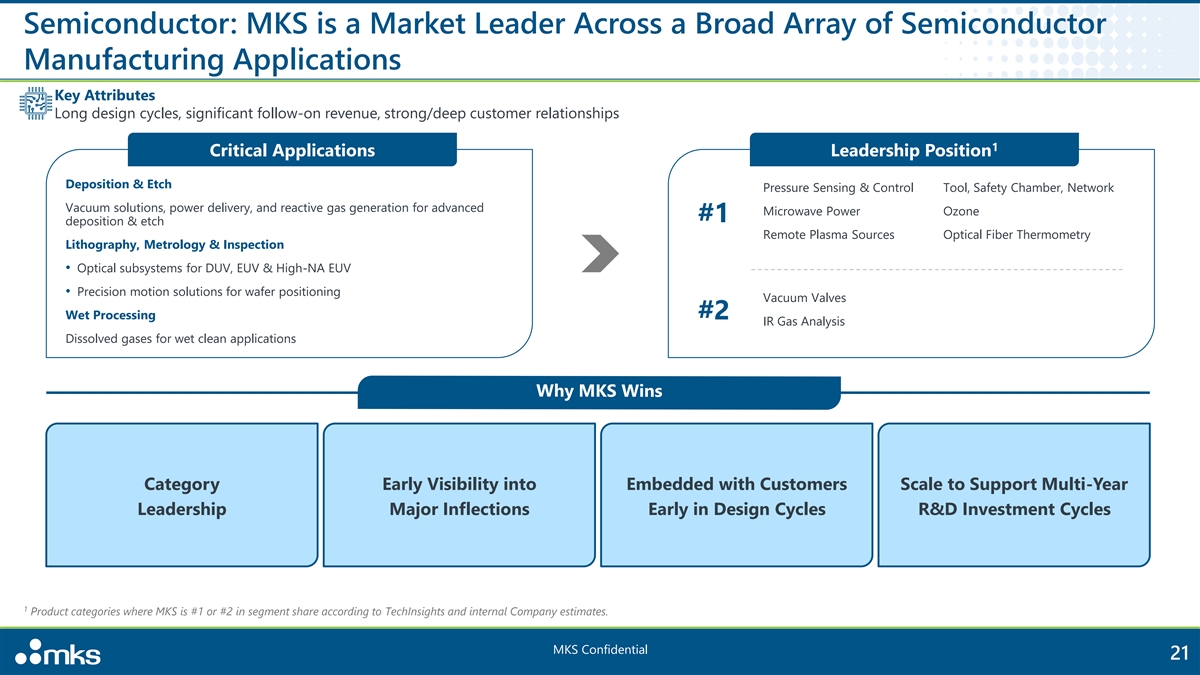1200x675 pixels.
Task: Click the slide page number 21
Action: click(x=1177, y=653)
